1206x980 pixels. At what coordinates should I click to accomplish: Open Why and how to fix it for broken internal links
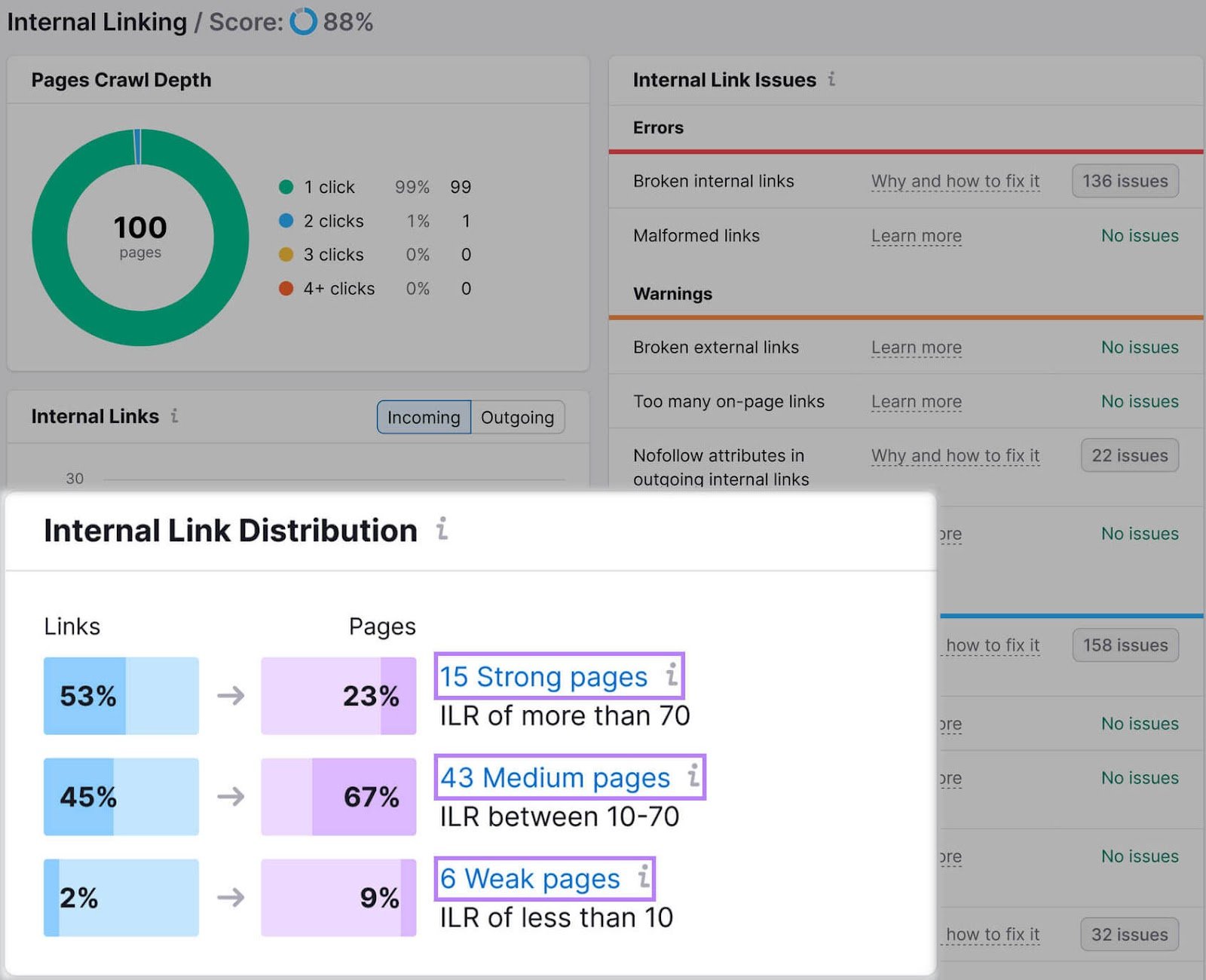click(x=955, y=181)
